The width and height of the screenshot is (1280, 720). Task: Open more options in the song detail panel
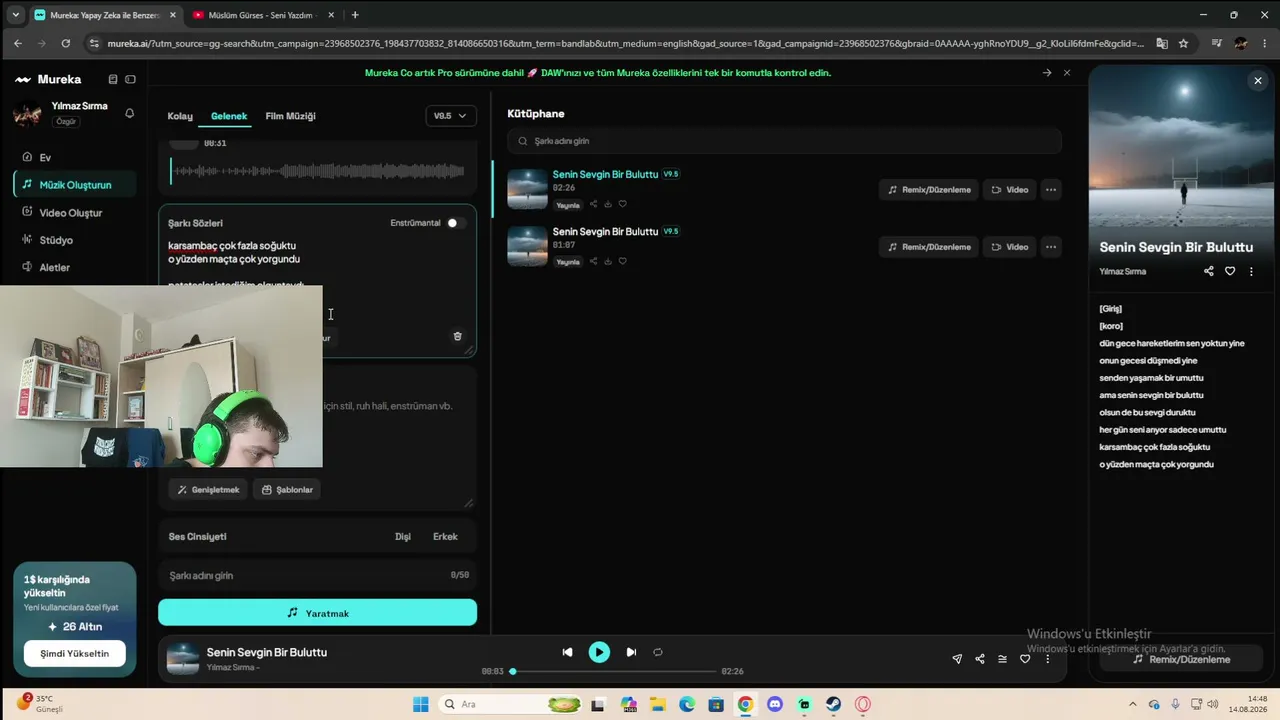click(1251, 271)
